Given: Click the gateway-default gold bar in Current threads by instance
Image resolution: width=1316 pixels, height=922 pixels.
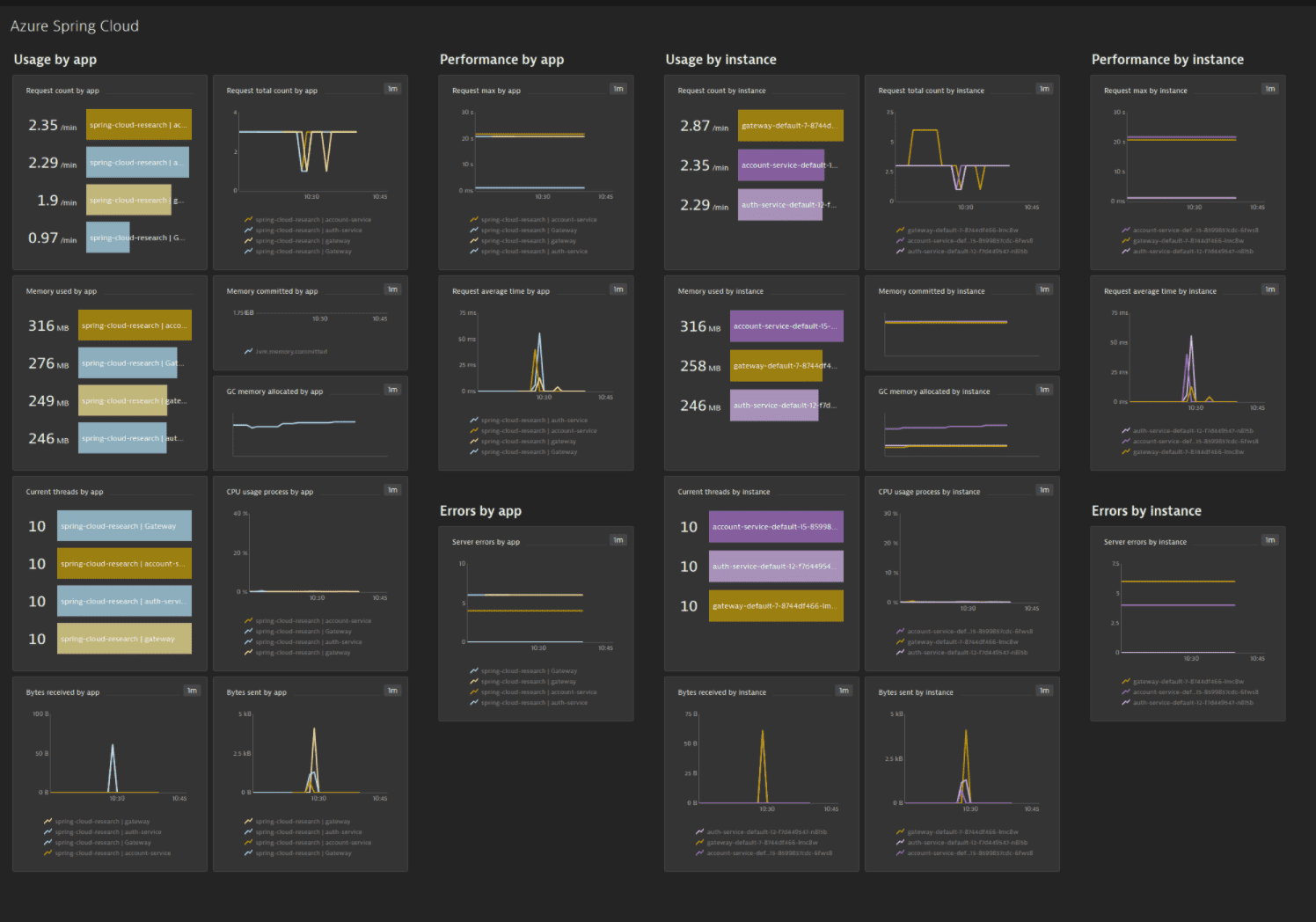Looking at the screenshot, I should coord(776,606).
